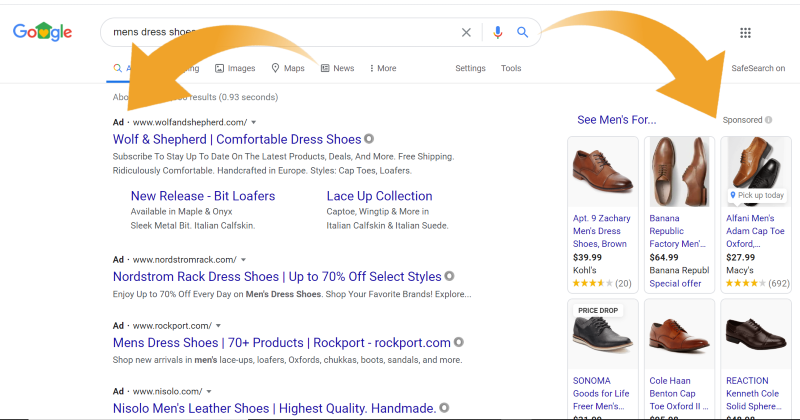Click the Sponsored label
Viewport: 800px width, 420px height.
point(742,120)
